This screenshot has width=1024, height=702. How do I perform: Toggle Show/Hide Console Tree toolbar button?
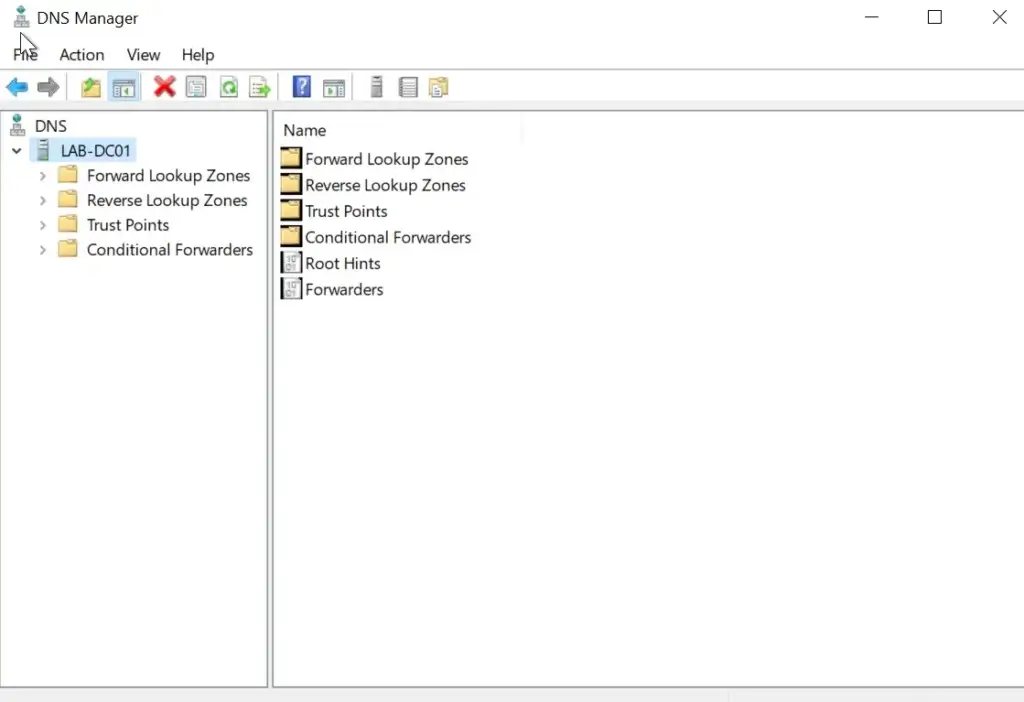pyautogui.click(x=123, y=88)
